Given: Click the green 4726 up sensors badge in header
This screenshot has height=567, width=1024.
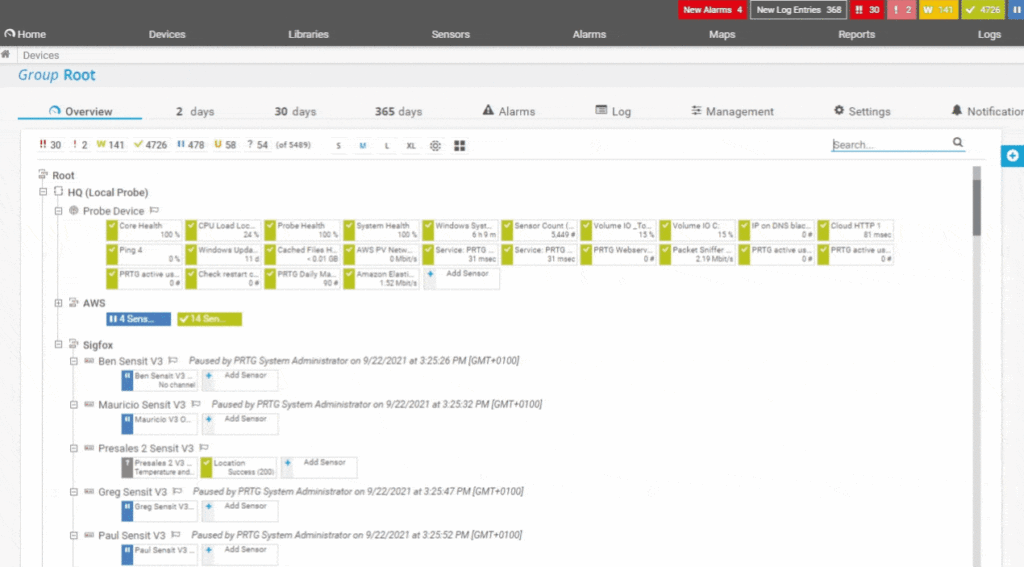Looking at the screenshot, I should 983,10.
